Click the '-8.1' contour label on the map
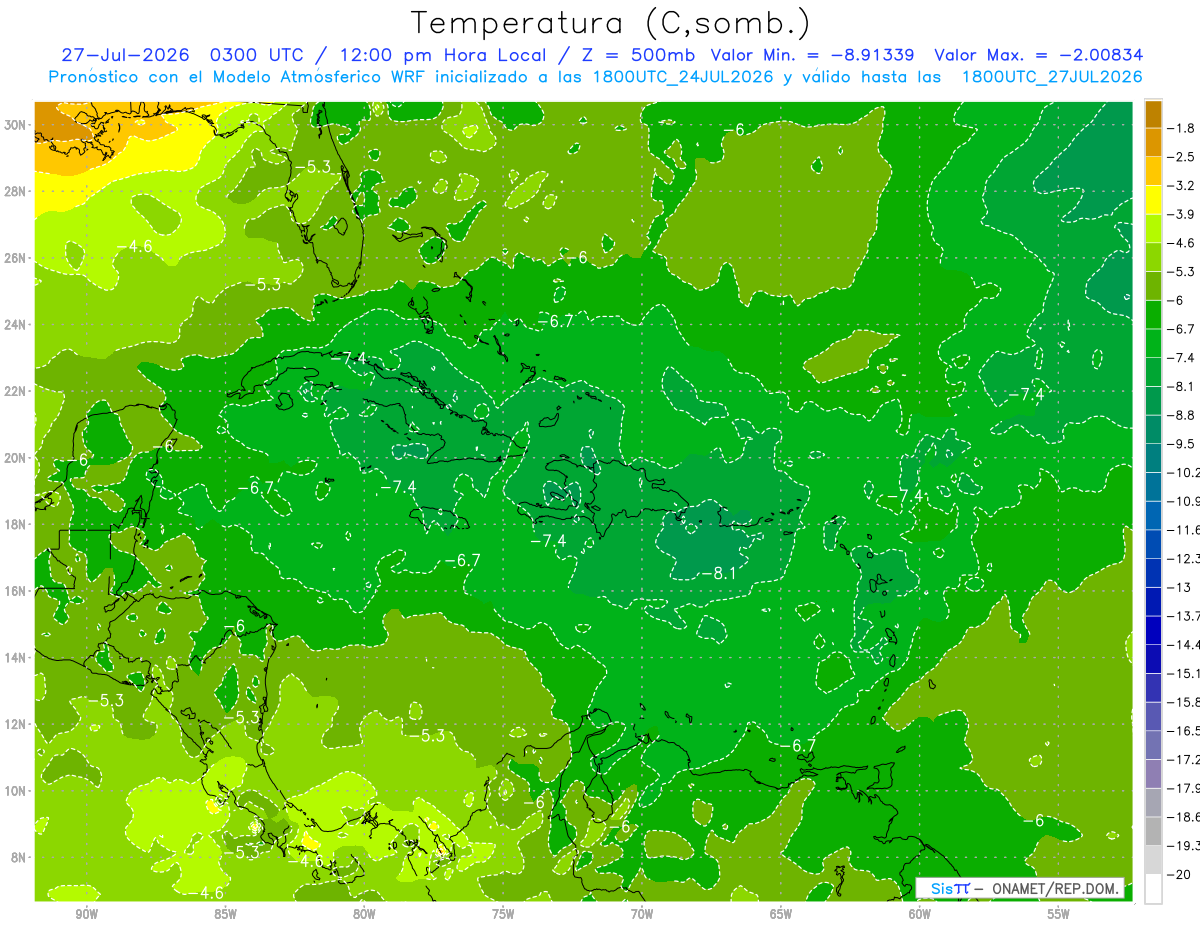The width and height of the screenshot is (1200, 927). coord(718,574)
